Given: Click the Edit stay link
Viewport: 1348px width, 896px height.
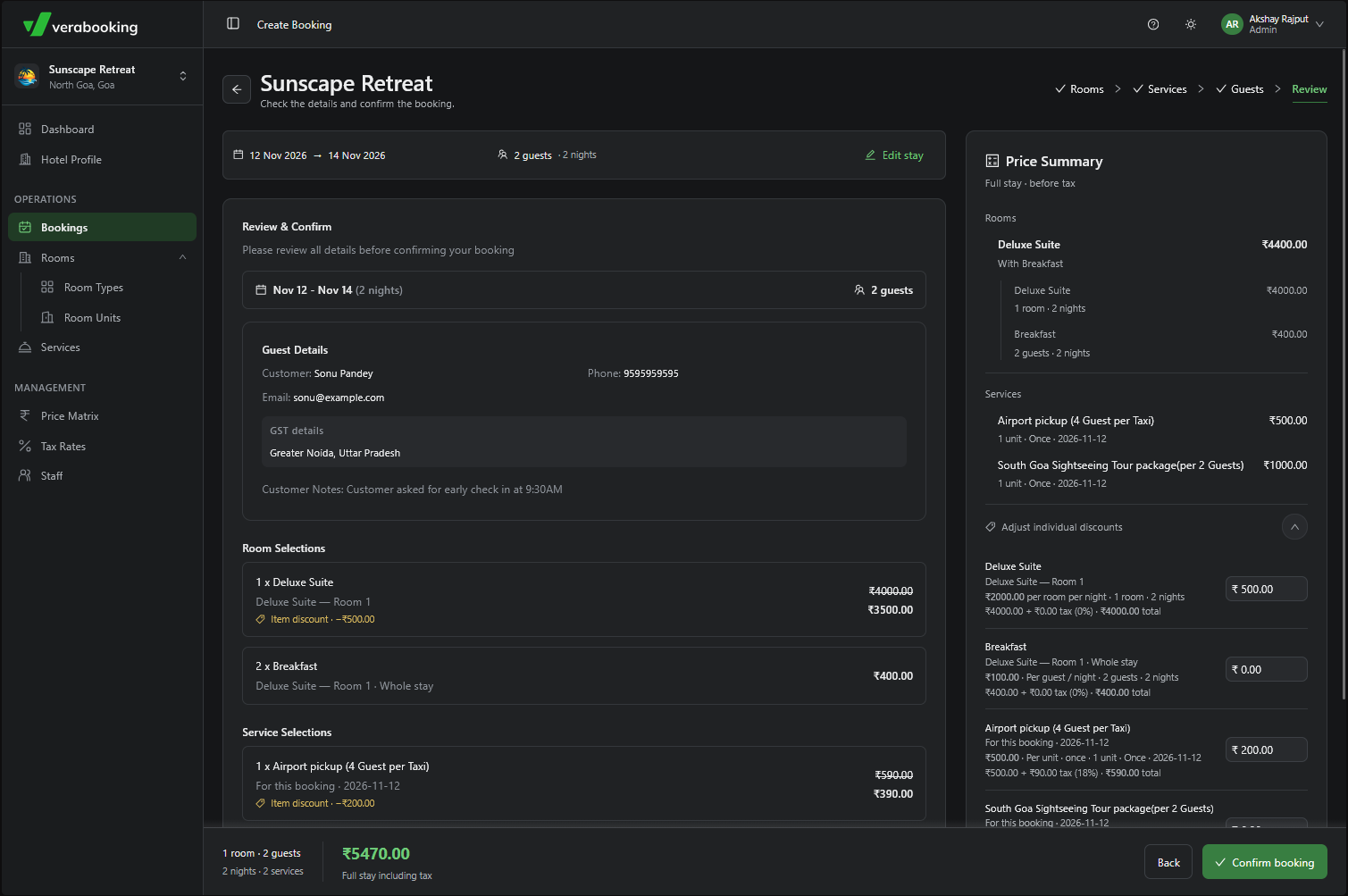Looking at the screenshot, I should 894,155.
